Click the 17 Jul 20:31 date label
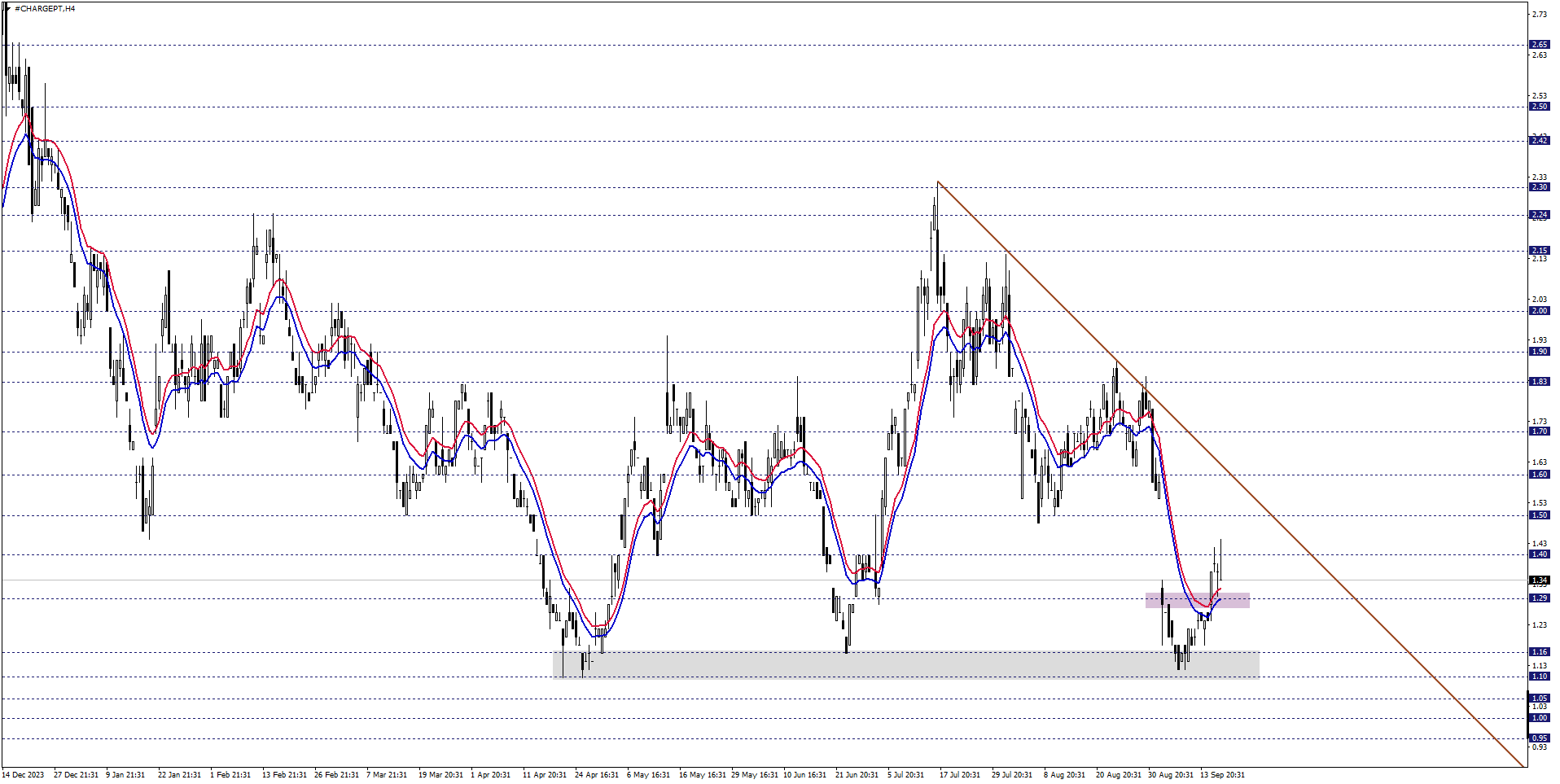 960,775
